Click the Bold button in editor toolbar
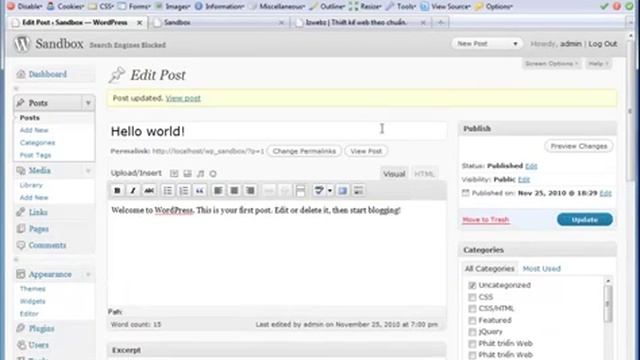Screen dimensions: 640x360 click(117, 191)
